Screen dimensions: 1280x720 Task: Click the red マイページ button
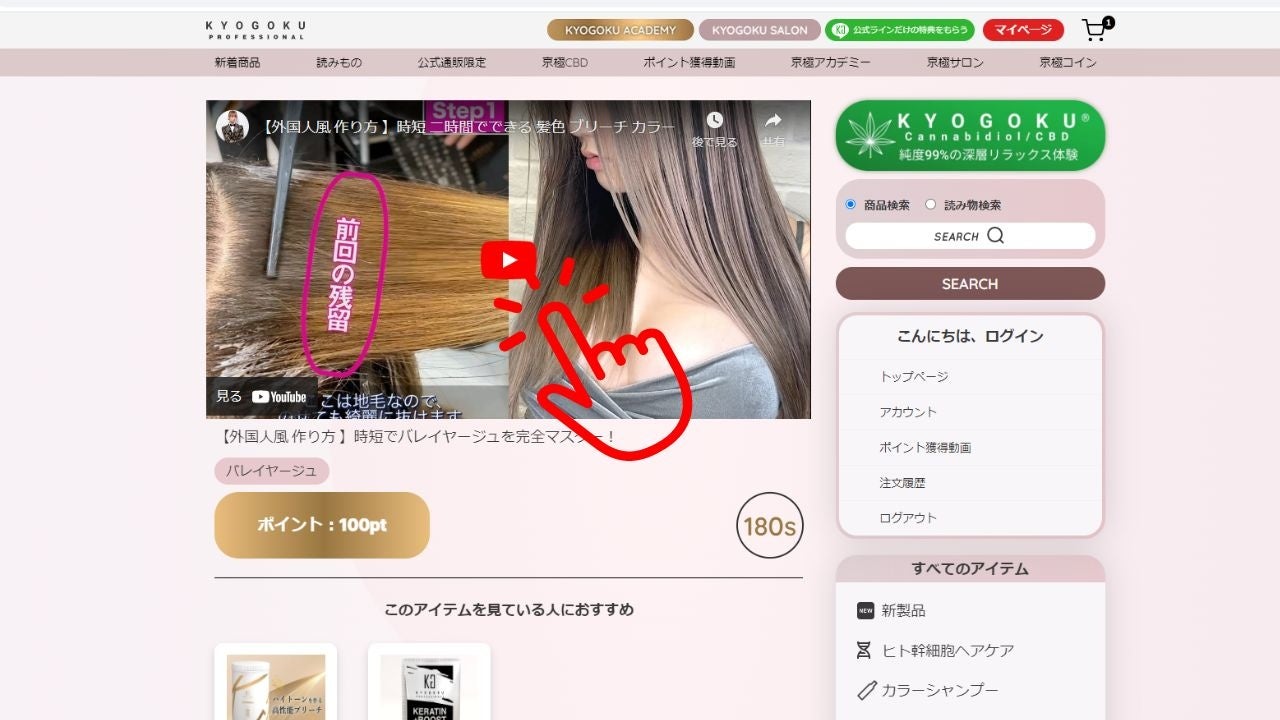1023,30
